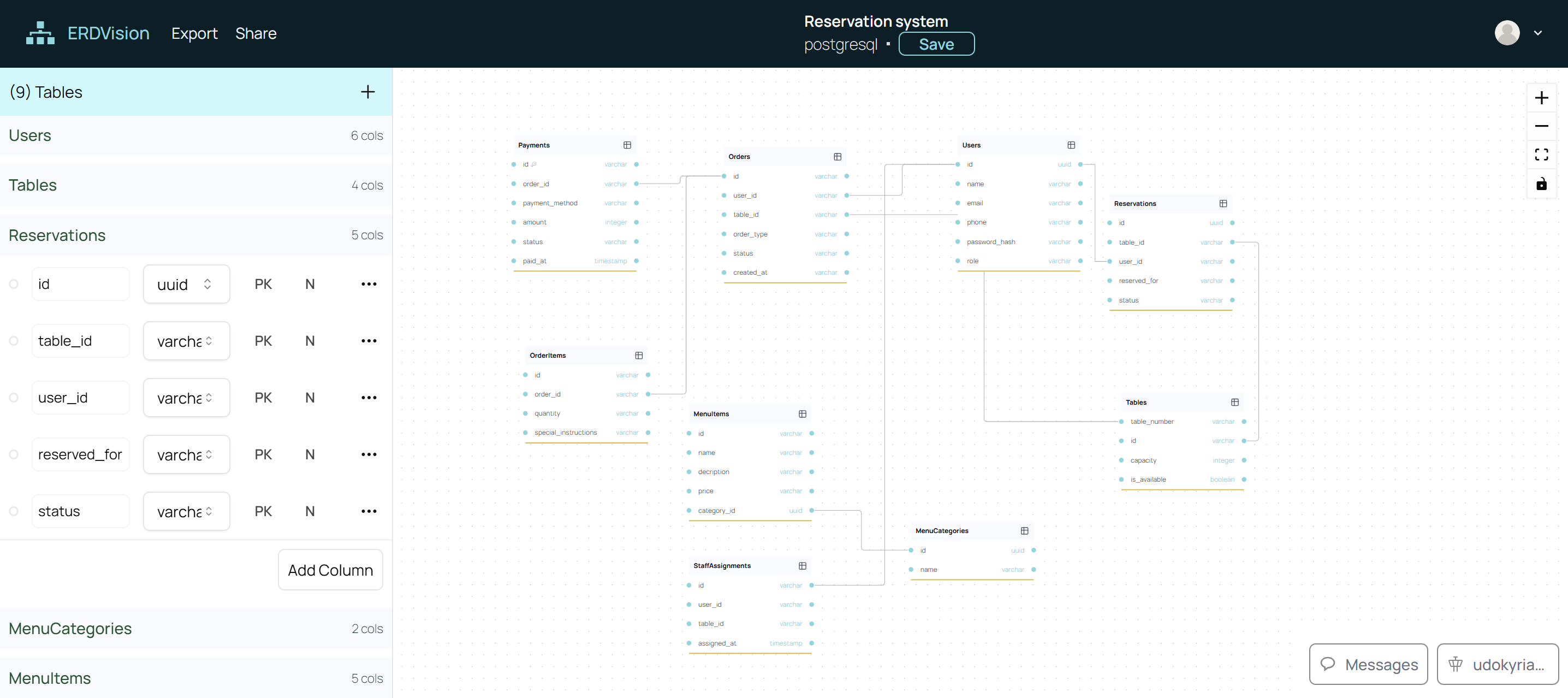Screen dimensions: 1568x698
Task: Click the Add Column button
Action: point(330,570)
